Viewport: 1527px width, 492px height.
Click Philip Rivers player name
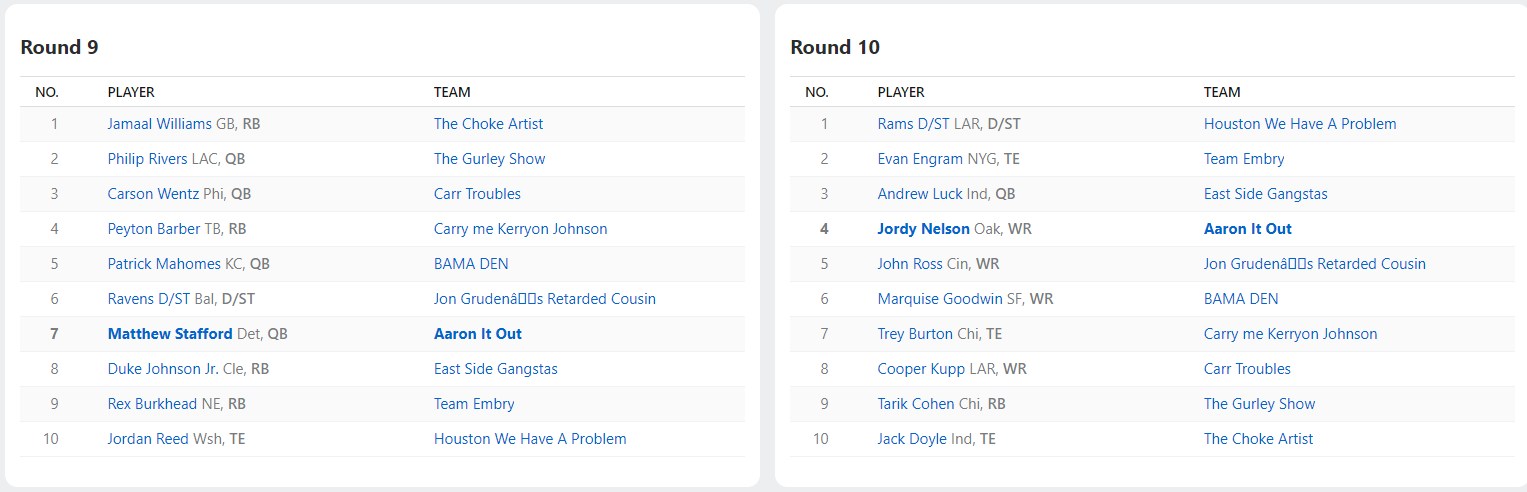pos(147,159)
